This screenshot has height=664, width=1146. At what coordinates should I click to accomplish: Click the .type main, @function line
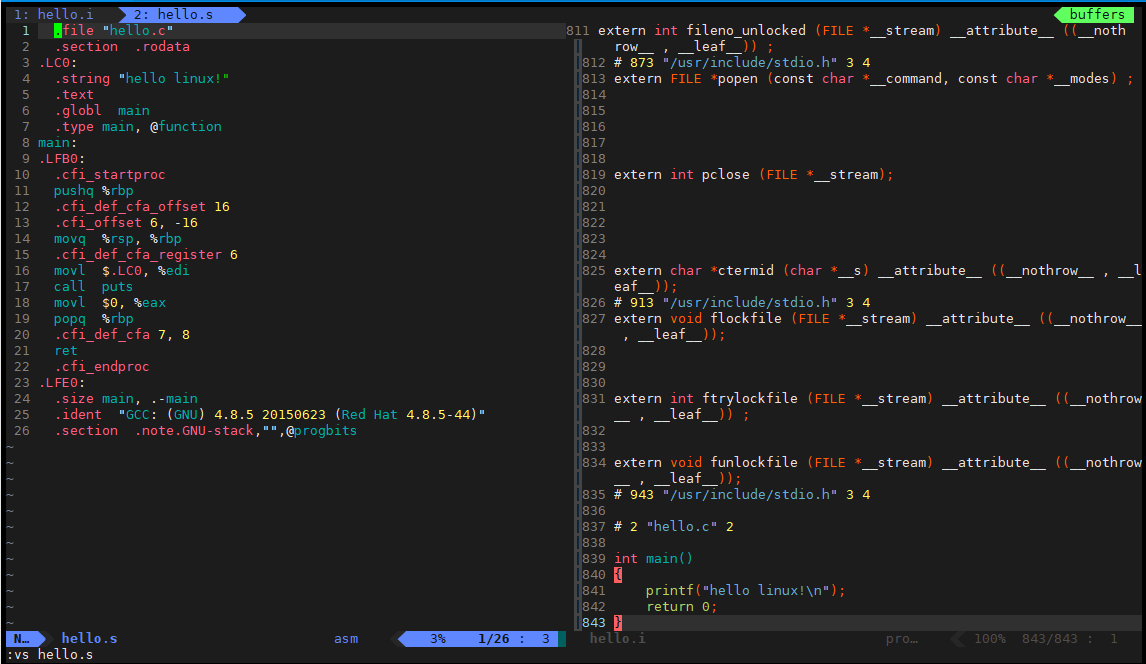(137, 127)
